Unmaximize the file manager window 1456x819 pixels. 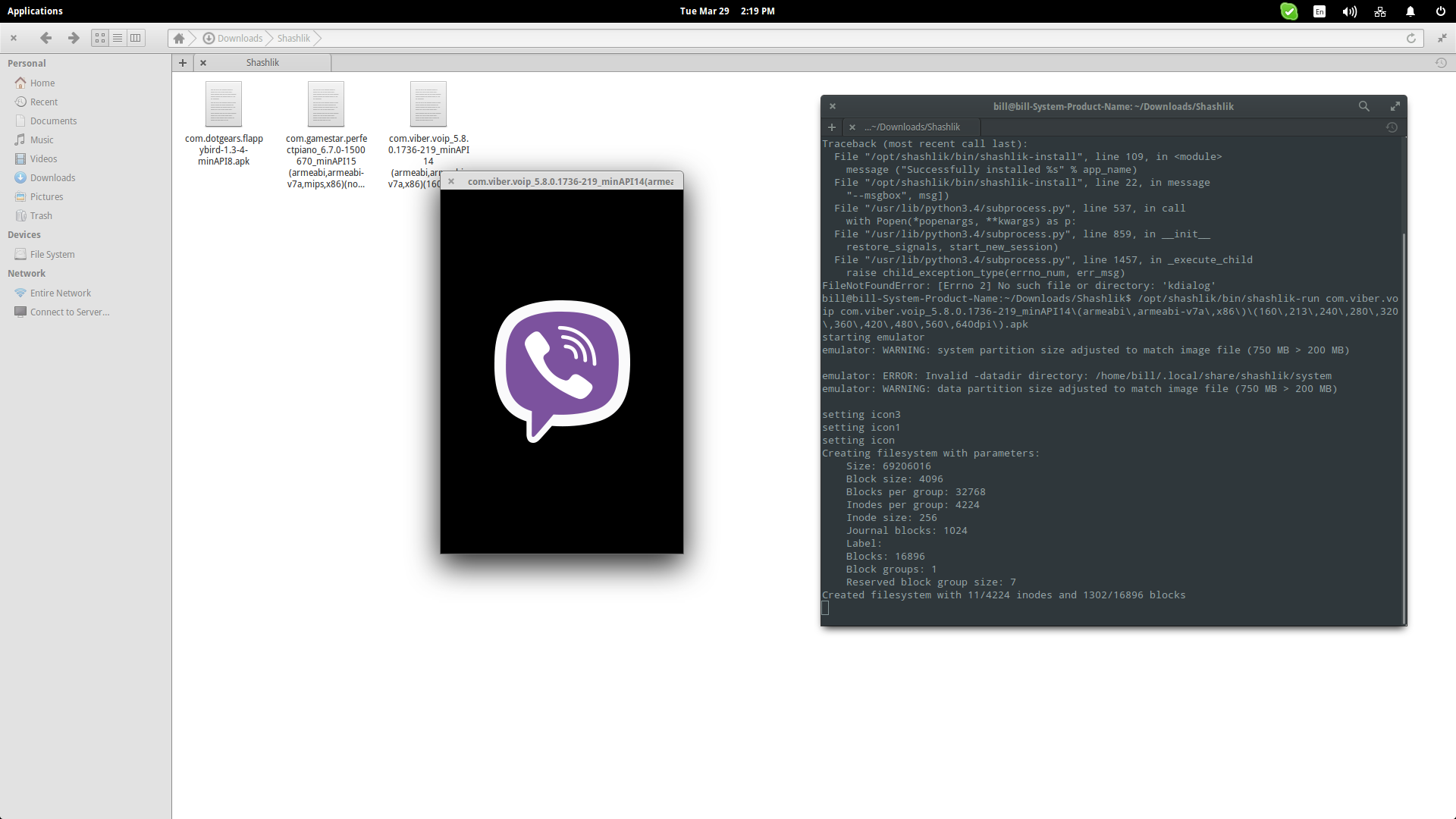[1442, 38]
